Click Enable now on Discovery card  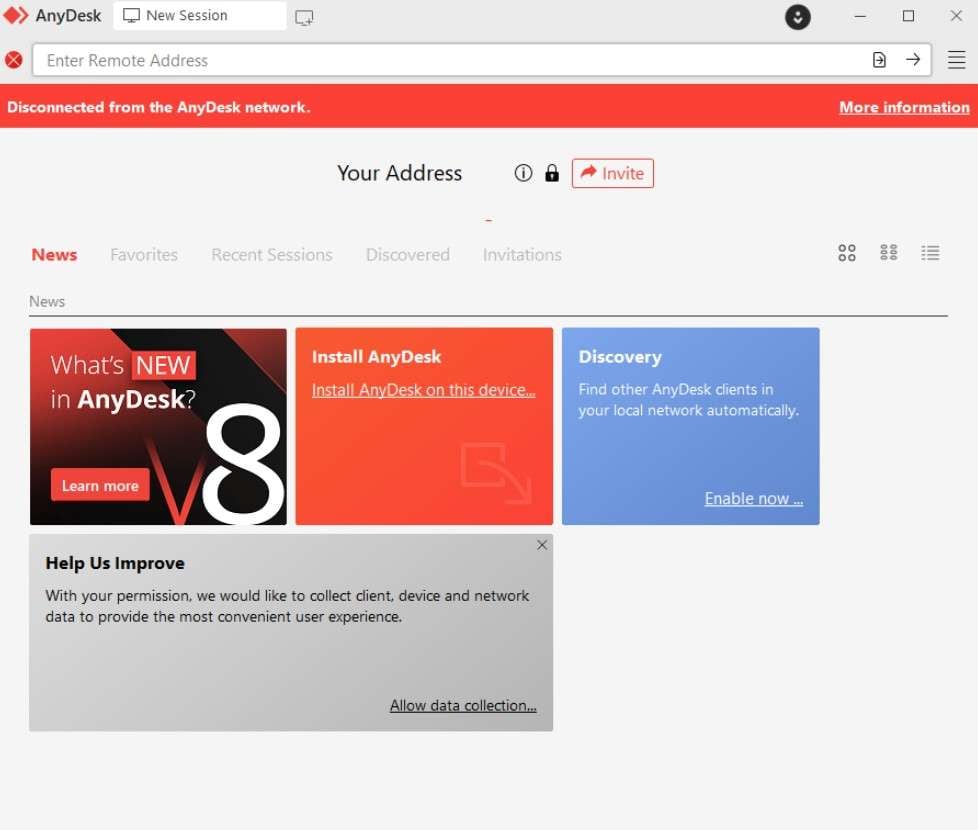click(753, 499)
